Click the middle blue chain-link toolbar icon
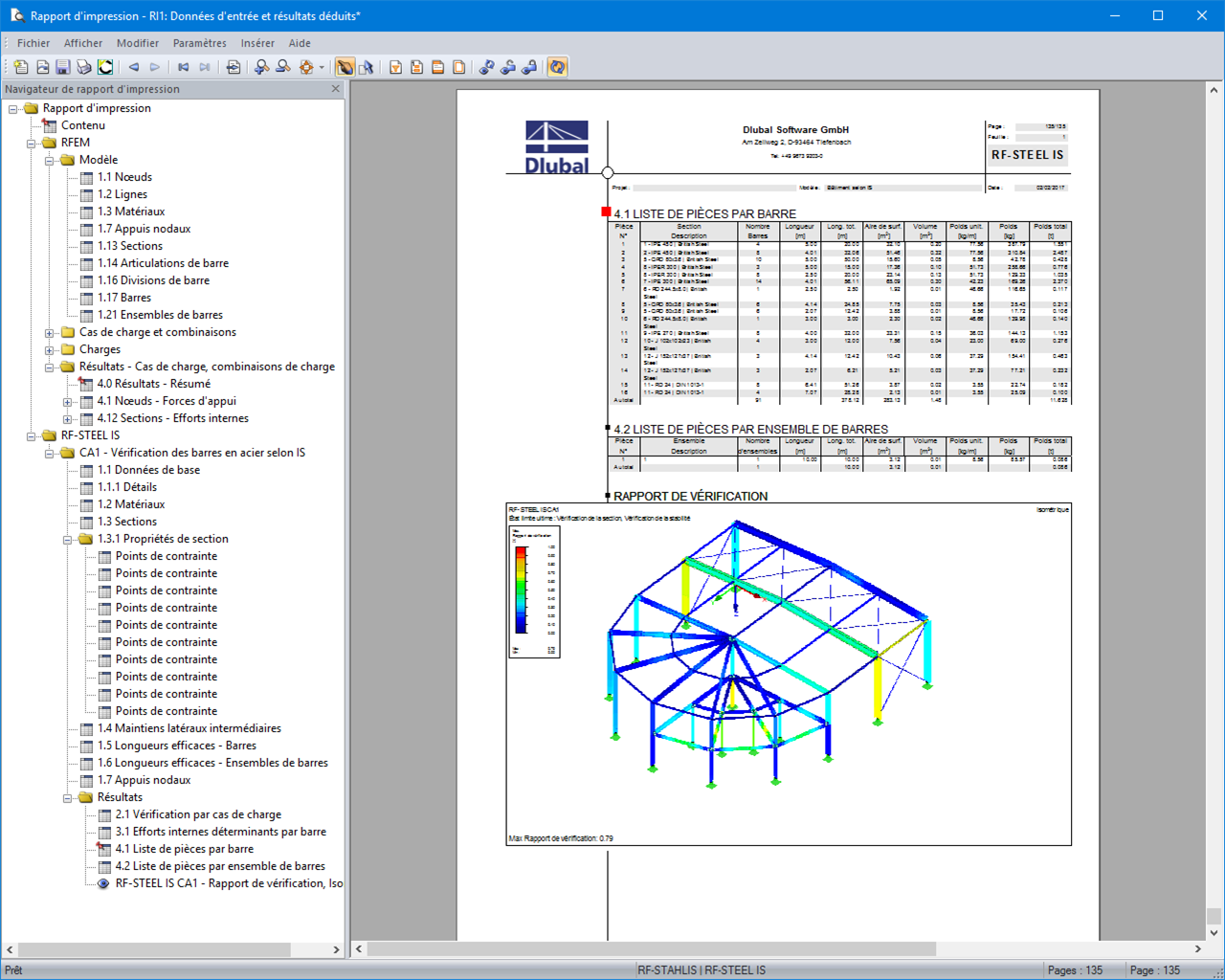 [x=508, y=67]
